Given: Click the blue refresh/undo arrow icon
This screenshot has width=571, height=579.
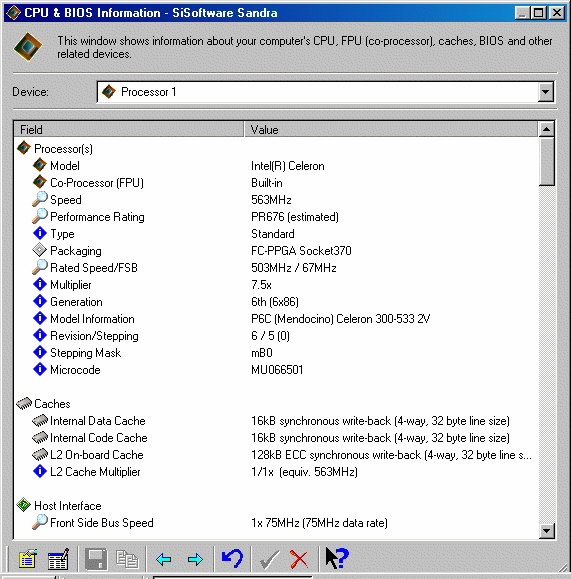Looking at the screenshot, I should pos(232,558).
